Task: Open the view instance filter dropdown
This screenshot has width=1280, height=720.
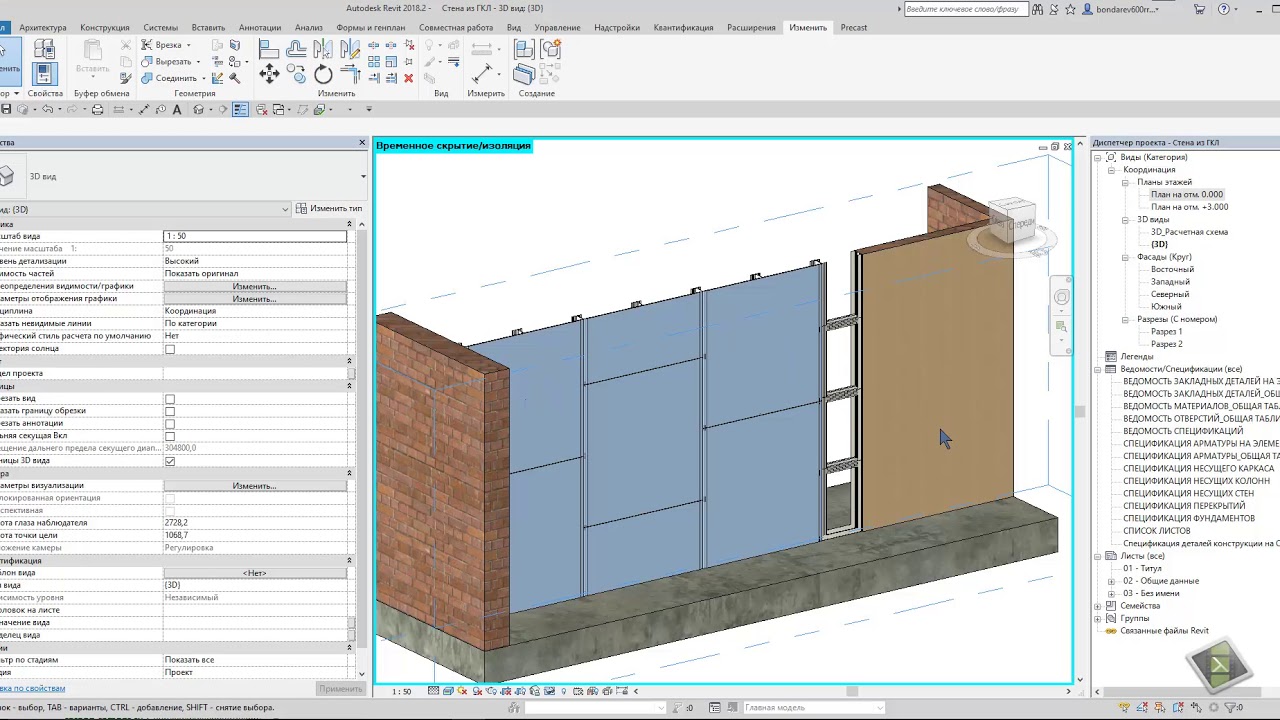Action: coord(285,209)
